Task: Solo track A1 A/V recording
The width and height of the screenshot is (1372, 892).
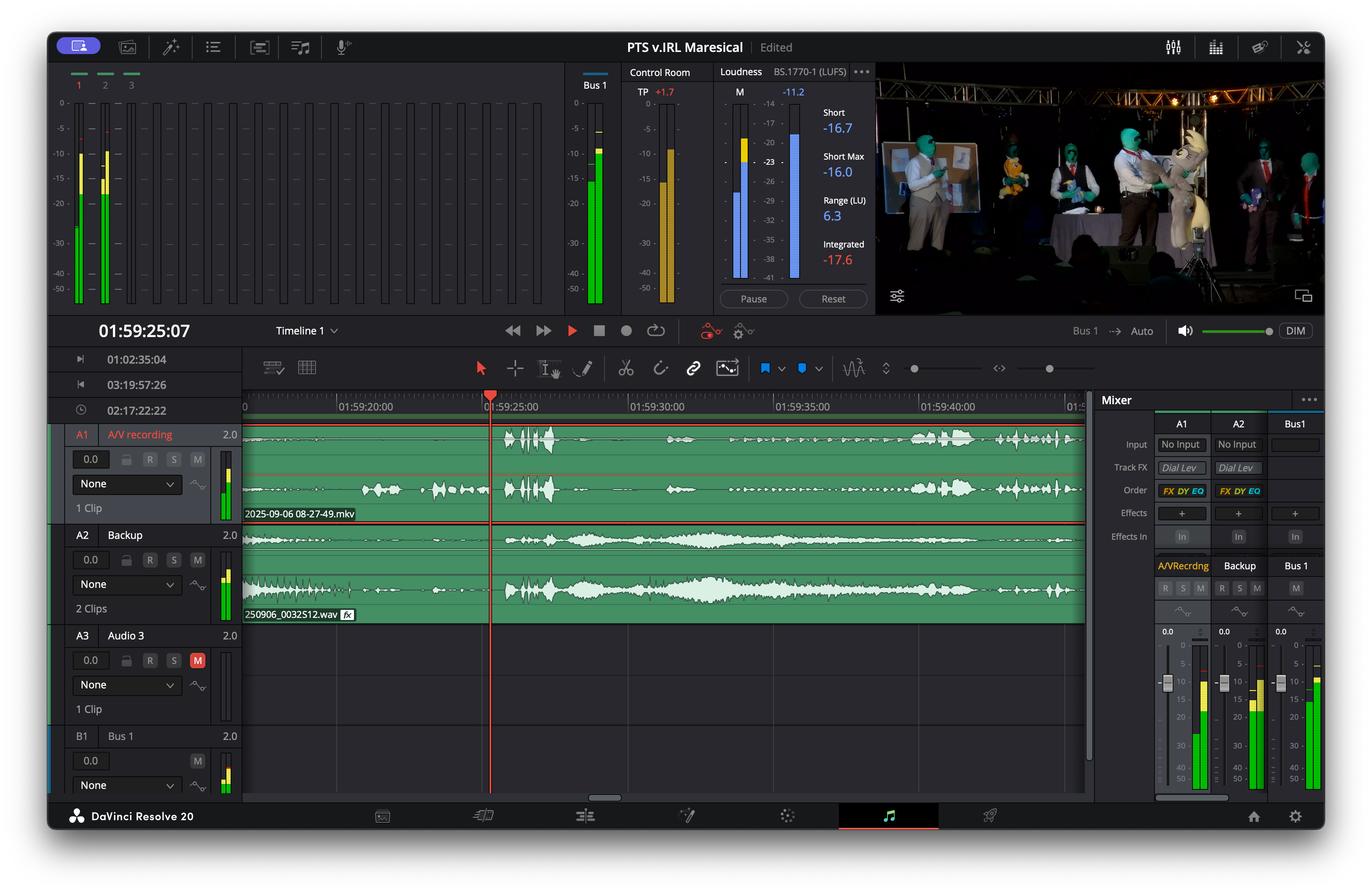Action: pos(174,459)
